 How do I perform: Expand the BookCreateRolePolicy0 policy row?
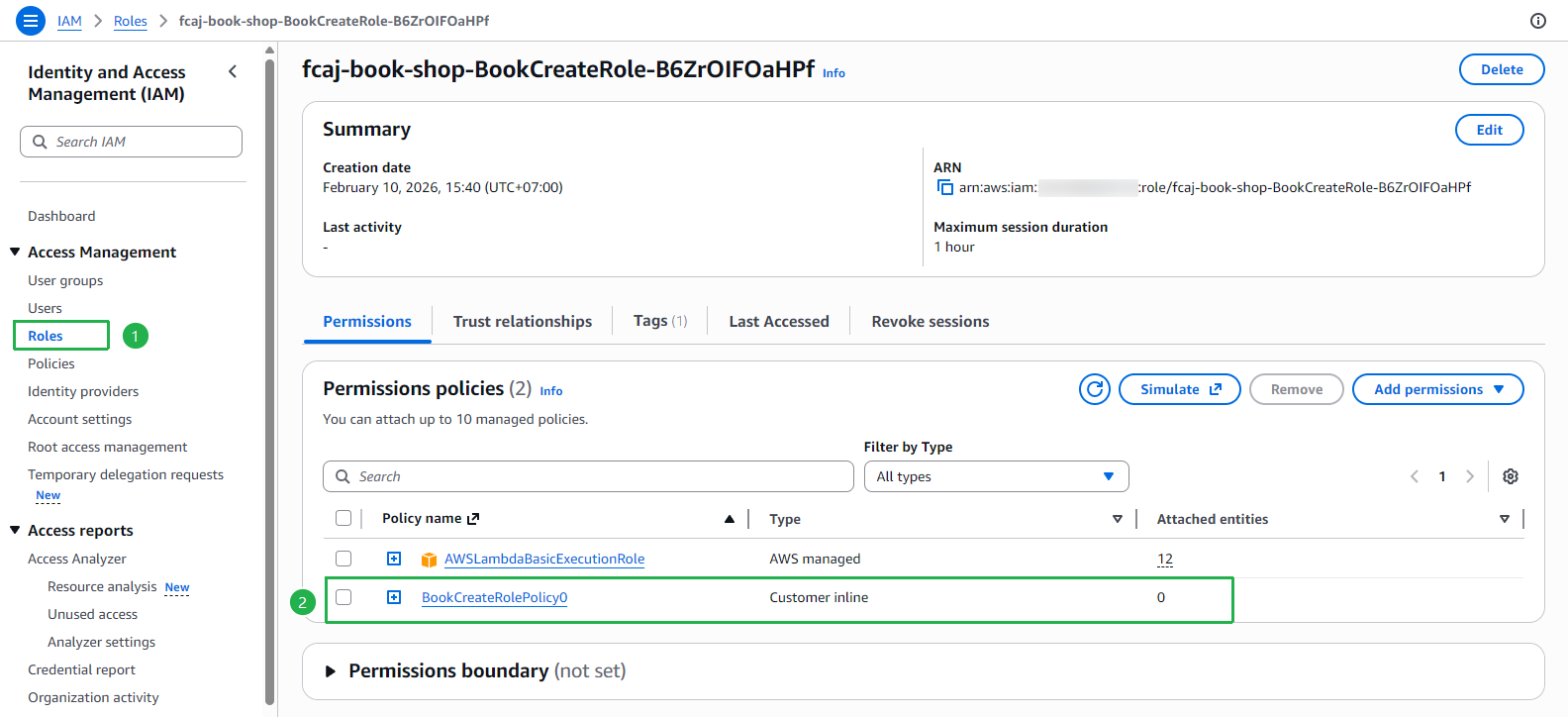(x=394, y=597)
